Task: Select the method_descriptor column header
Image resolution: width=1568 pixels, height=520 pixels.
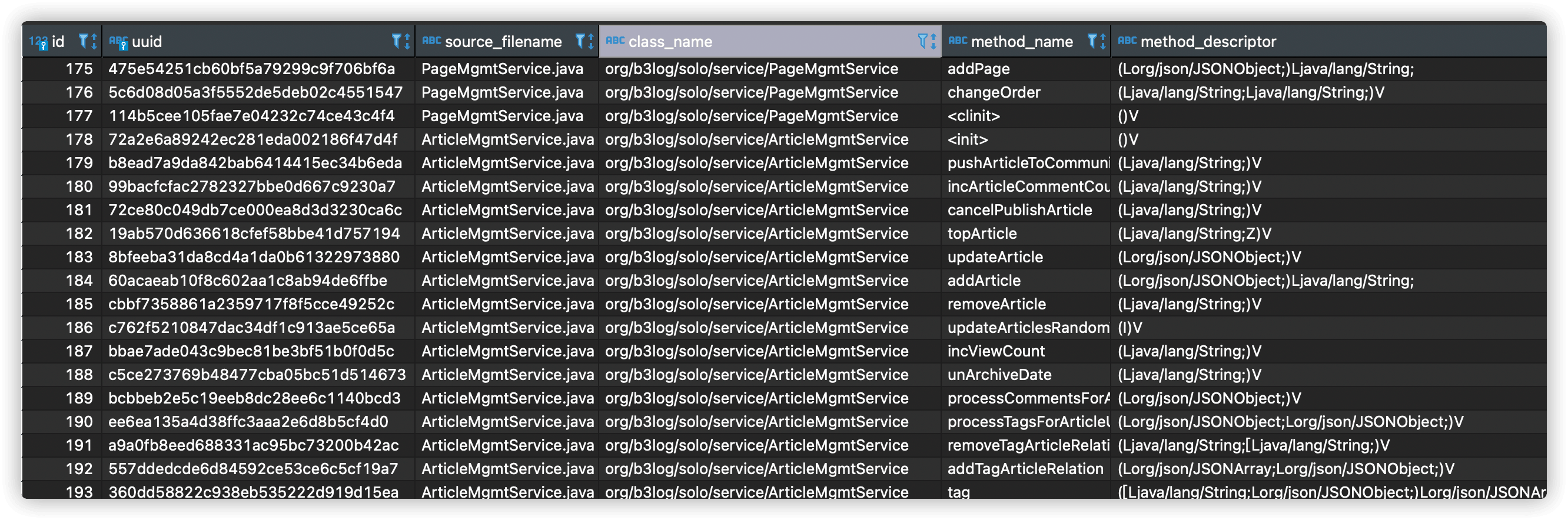Action: 1329,41
